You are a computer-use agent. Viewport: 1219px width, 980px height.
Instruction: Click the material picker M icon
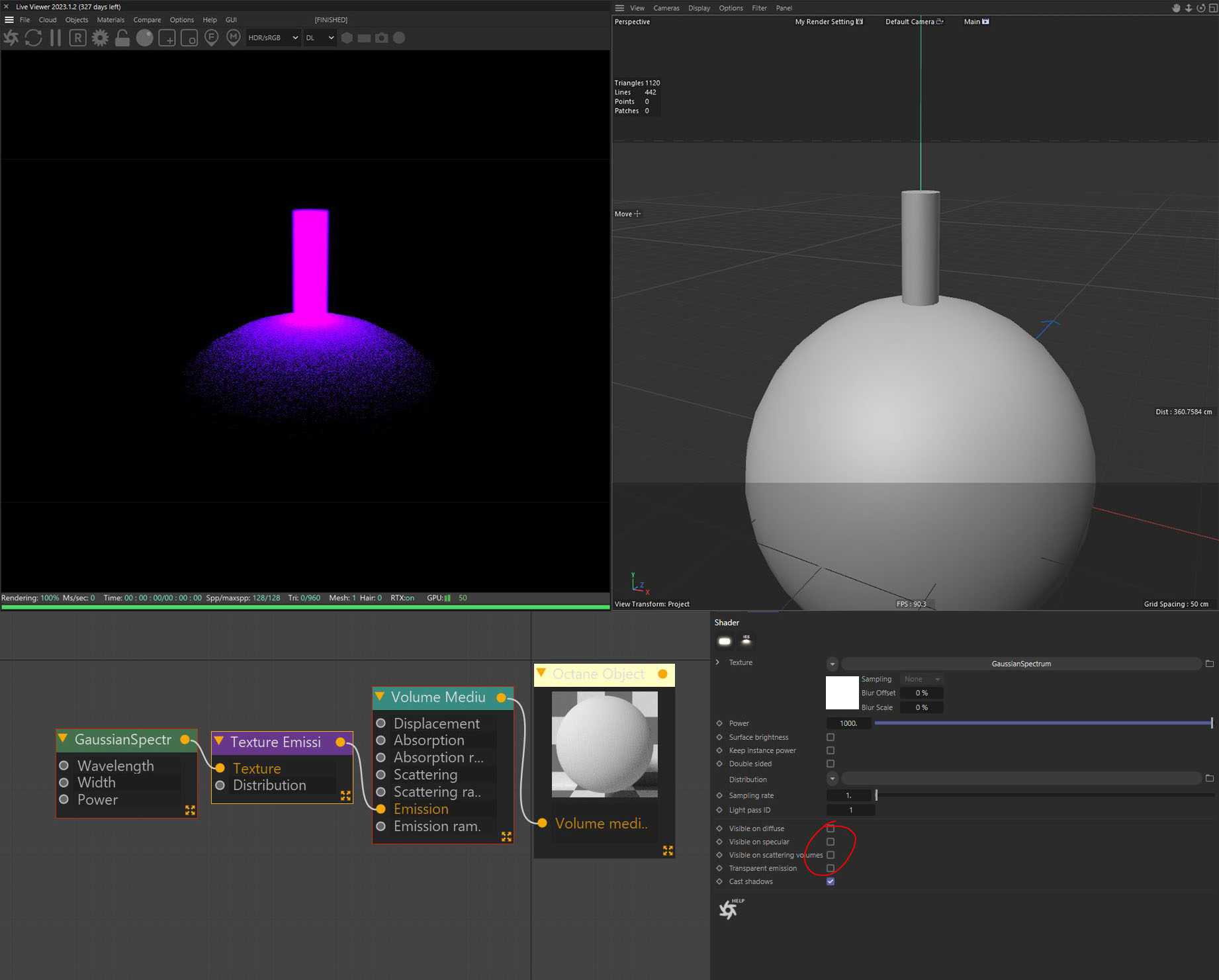point(233,38)
